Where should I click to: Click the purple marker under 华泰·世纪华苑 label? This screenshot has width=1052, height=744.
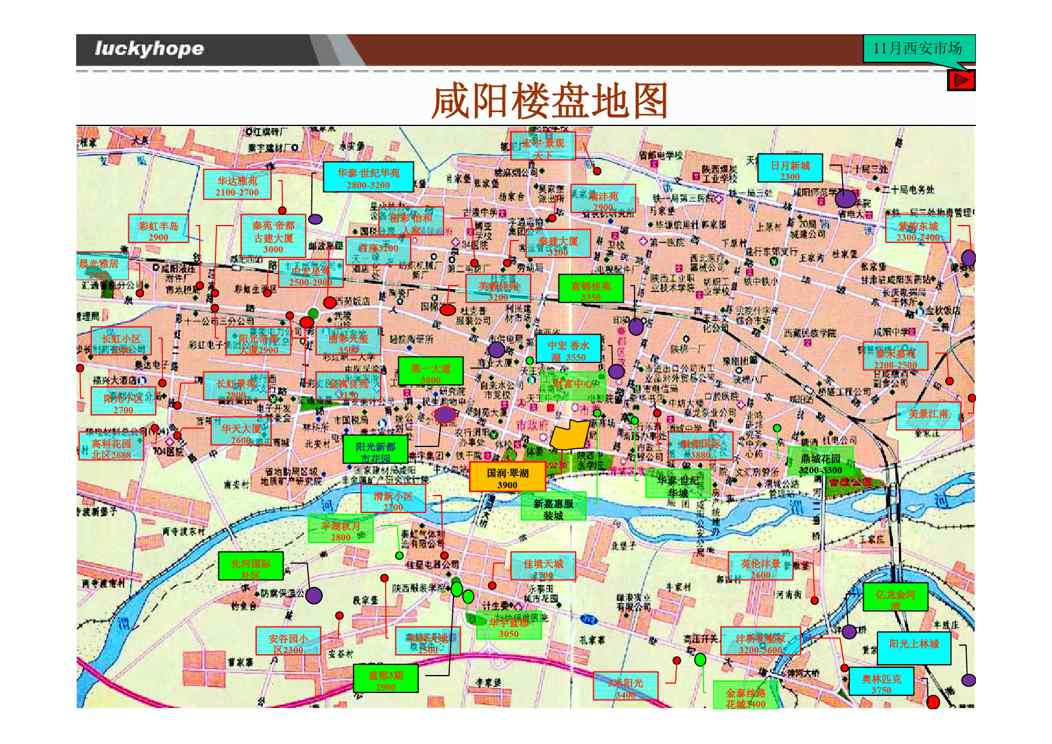(x=315, y=218)
